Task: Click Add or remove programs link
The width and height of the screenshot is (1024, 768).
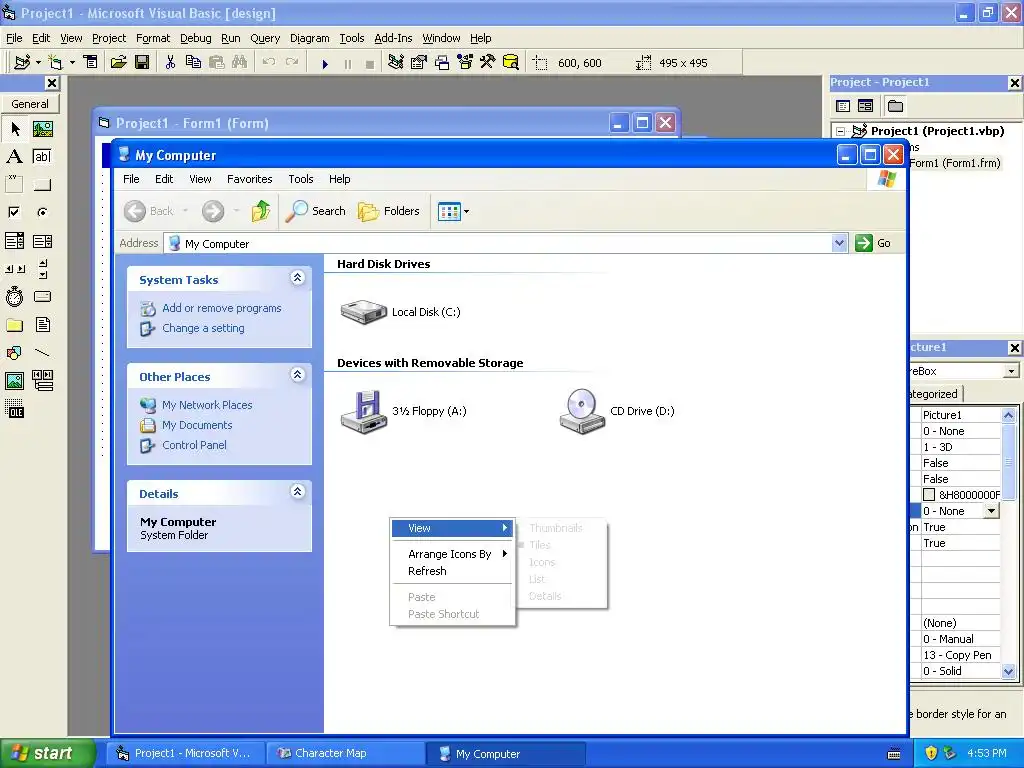Action: point(221,308)
